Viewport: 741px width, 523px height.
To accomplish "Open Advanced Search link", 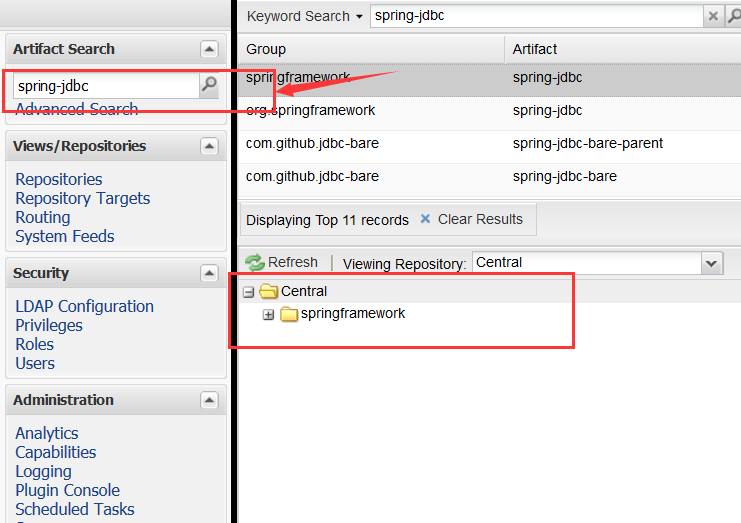I will pyautogui.click(x=77, y=109).
